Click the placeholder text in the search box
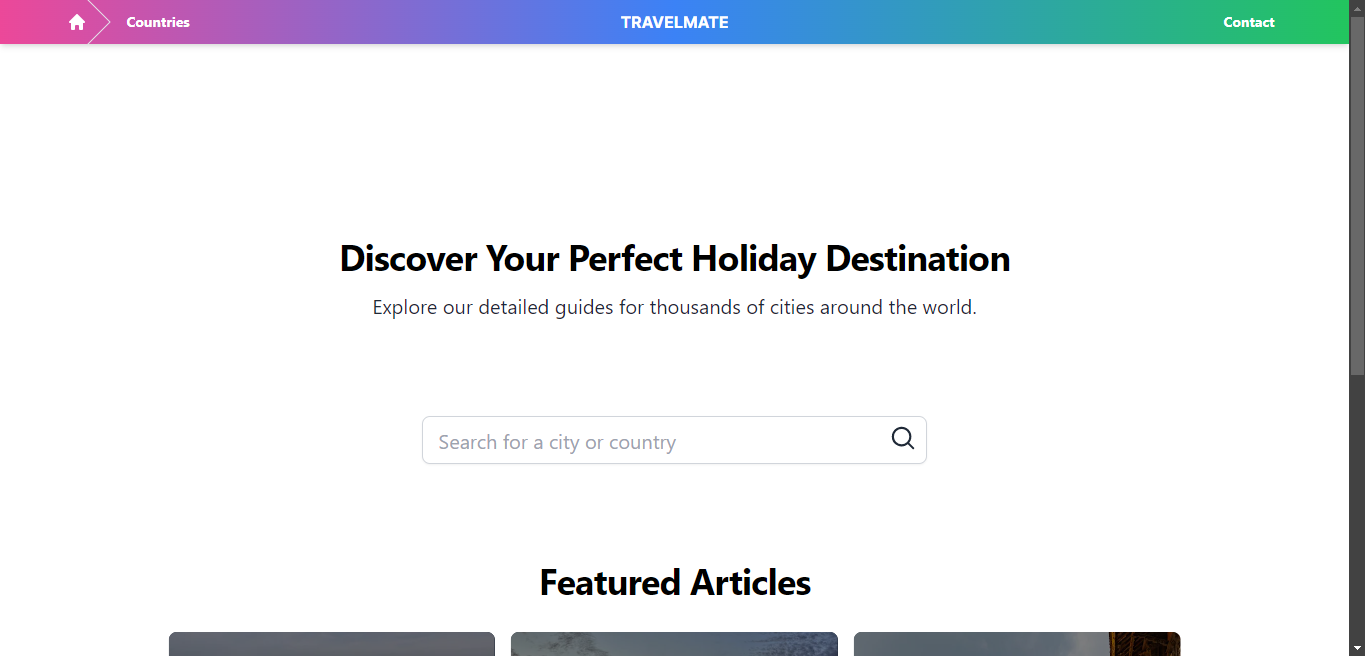The image size is (1365, 656). [x=557, y=442]
